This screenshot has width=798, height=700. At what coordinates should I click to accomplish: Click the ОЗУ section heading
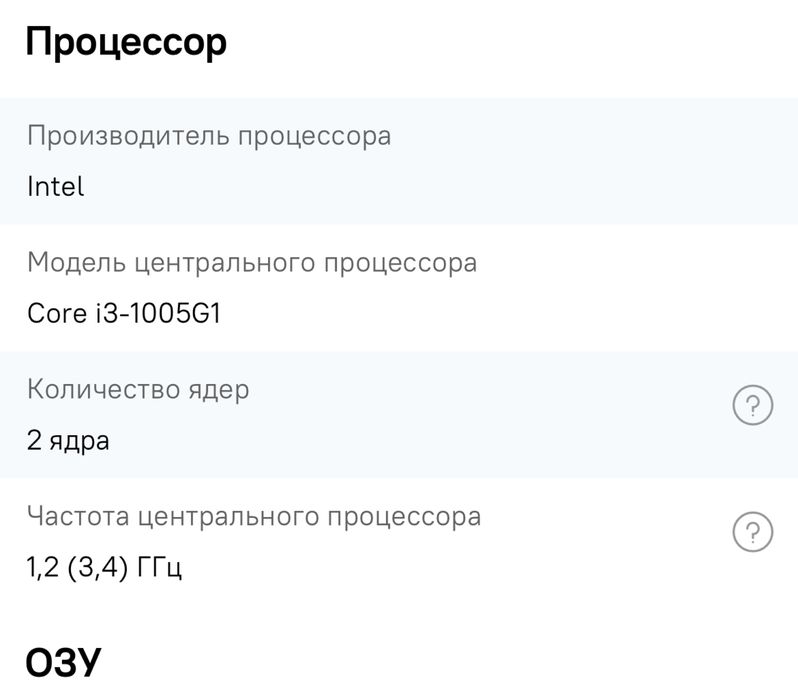(64, 664)
